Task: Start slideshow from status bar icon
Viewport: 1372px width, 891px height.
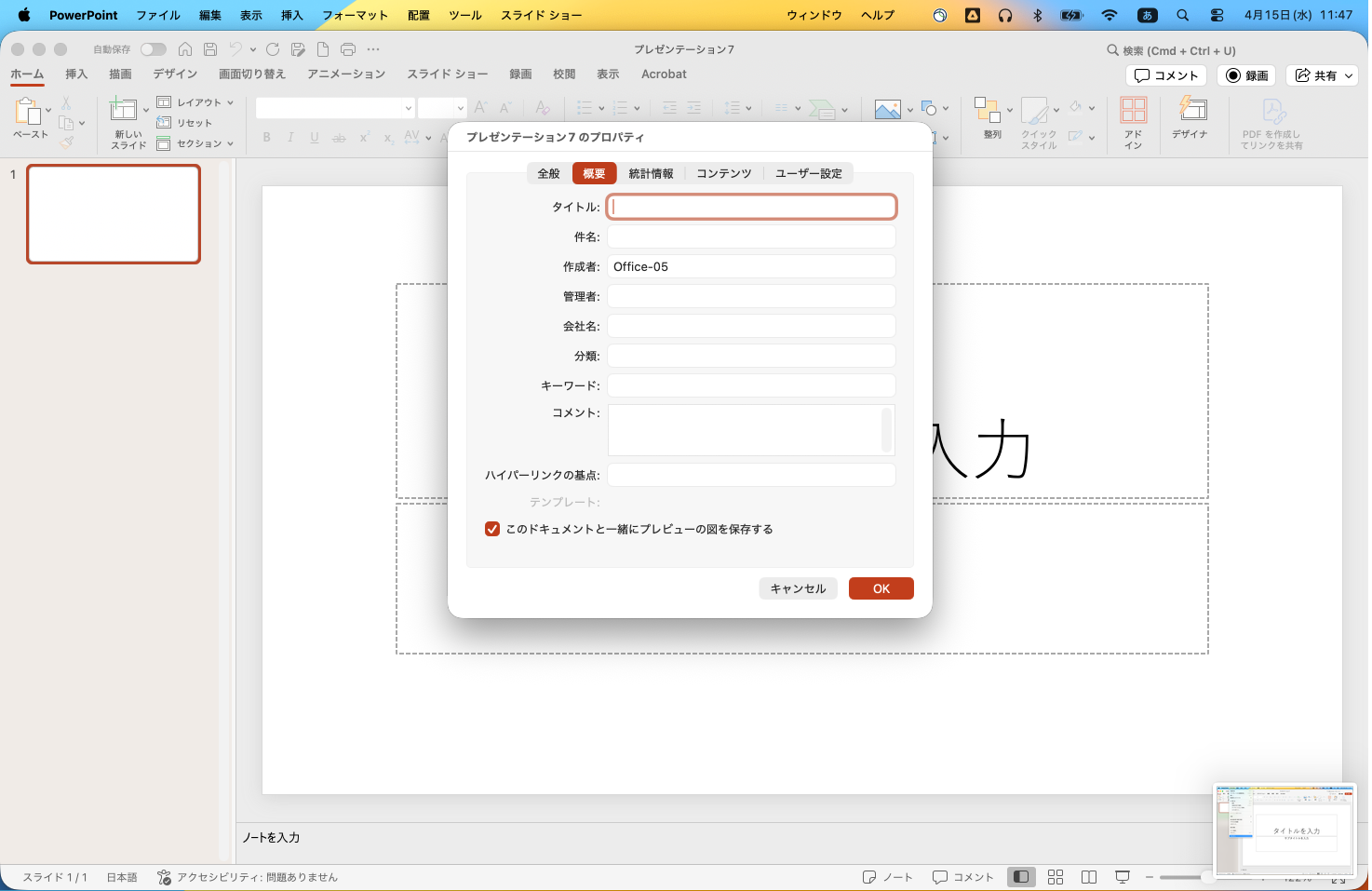Action: click(1123, 877)
